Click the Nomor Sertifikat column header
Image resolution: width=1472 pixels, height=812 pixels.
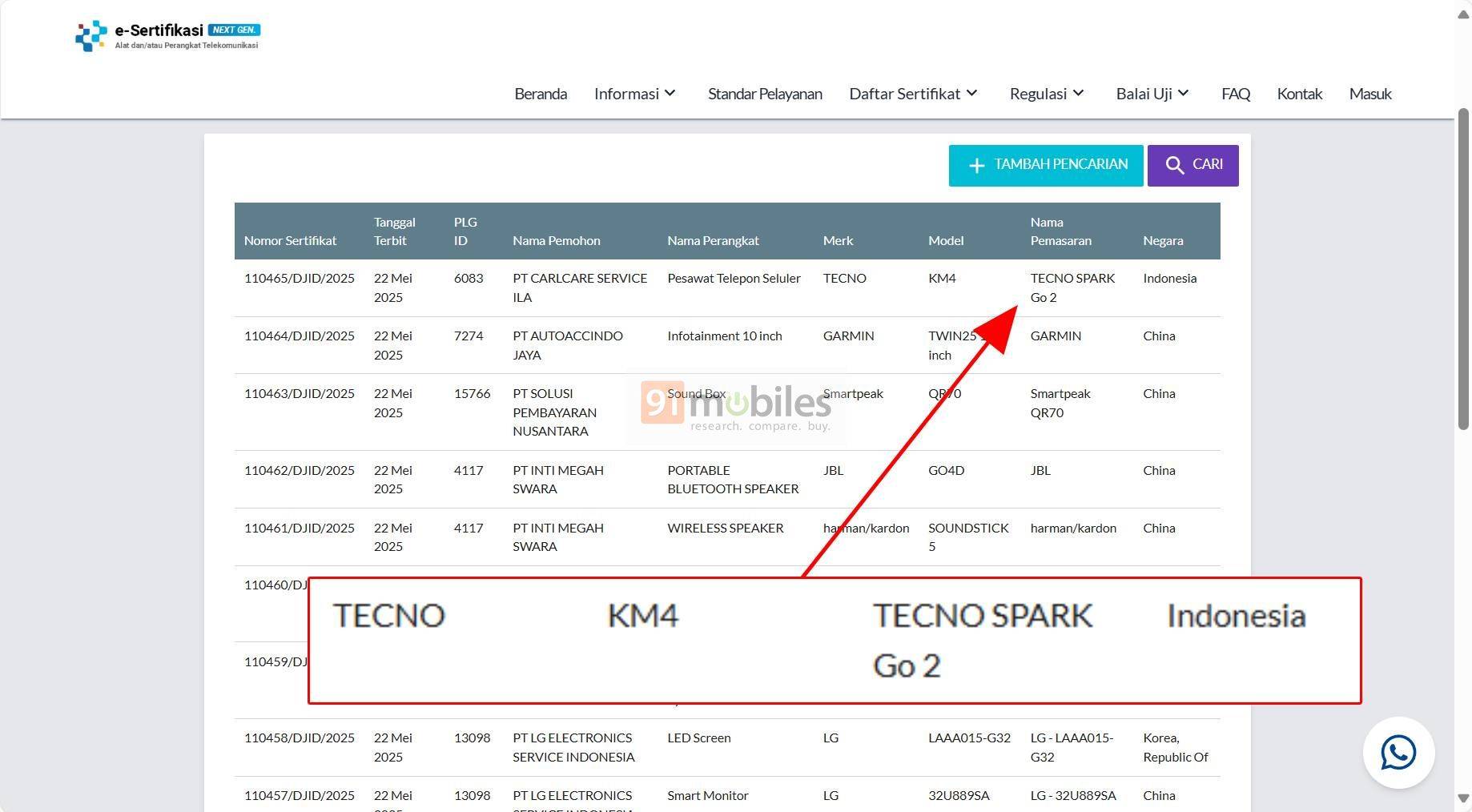290,240
